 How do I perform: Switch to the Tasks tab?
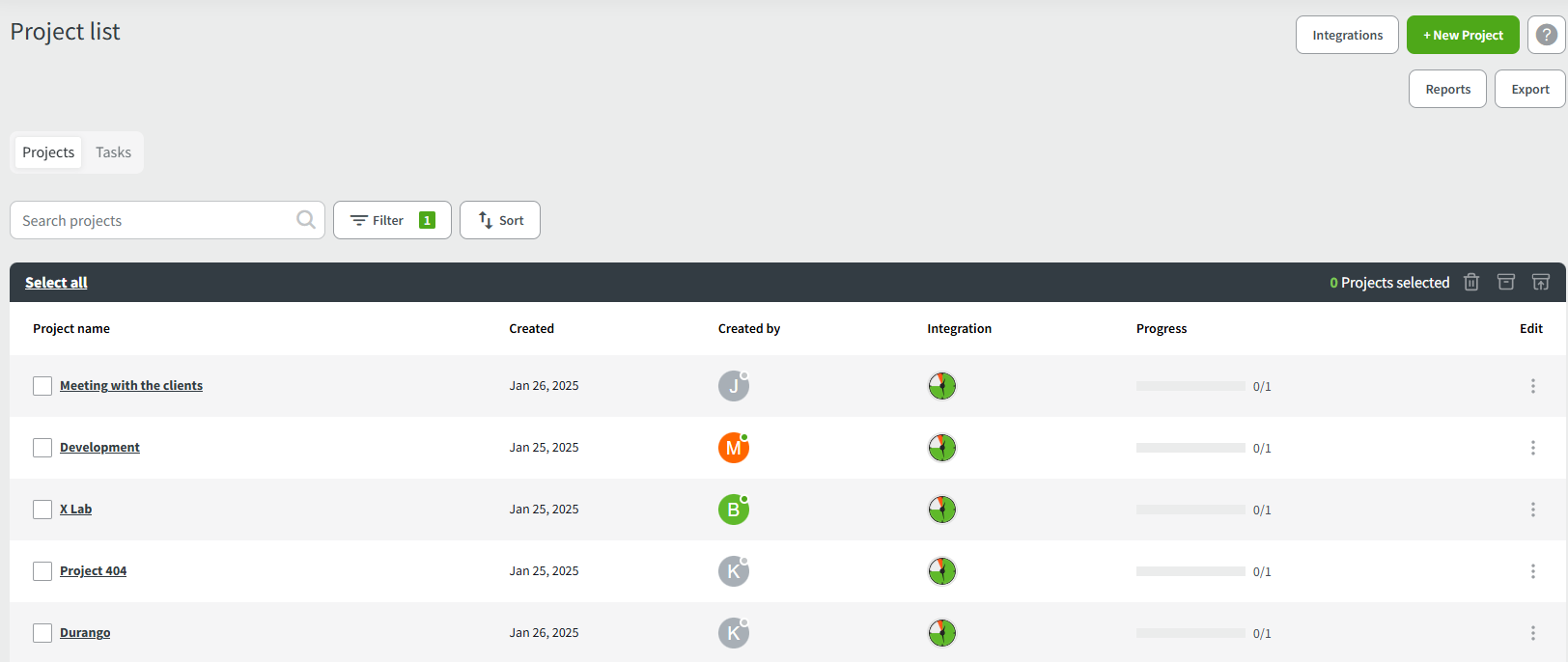point(113,152)
